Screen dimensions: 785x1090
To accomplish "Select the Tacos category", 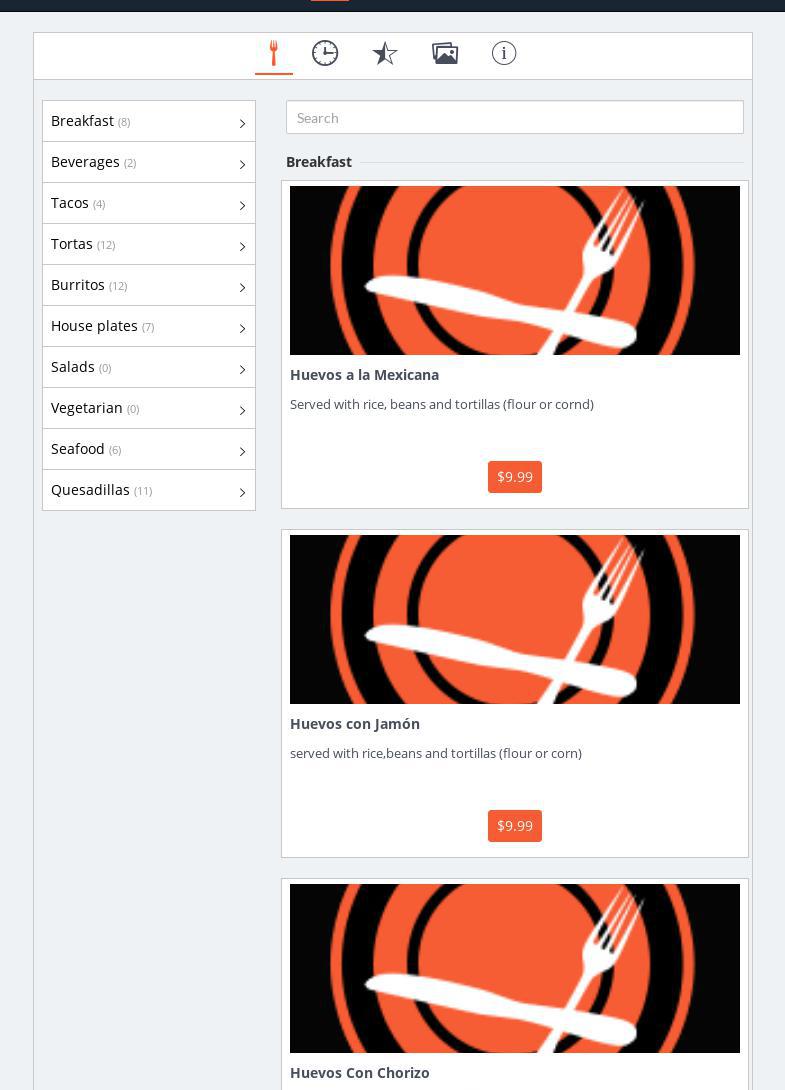I will click(70, 203).
